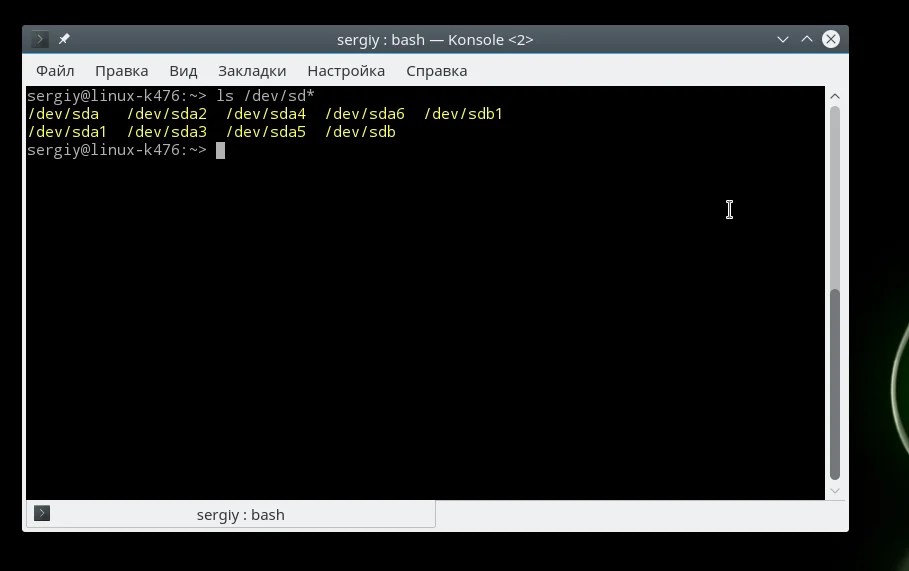The image size is (909, 571).
Task: Click the /dev/sdb1 entry in output
Action: pos(463,114)
